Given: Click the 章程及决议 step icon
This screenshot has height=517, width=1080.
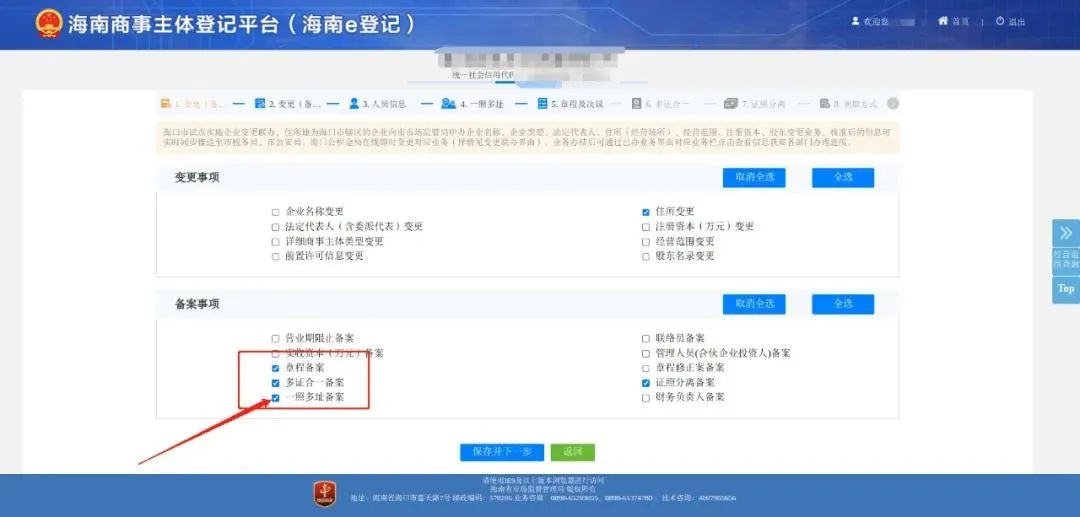Looking at the screenshot, I should [x=542, y=103].
